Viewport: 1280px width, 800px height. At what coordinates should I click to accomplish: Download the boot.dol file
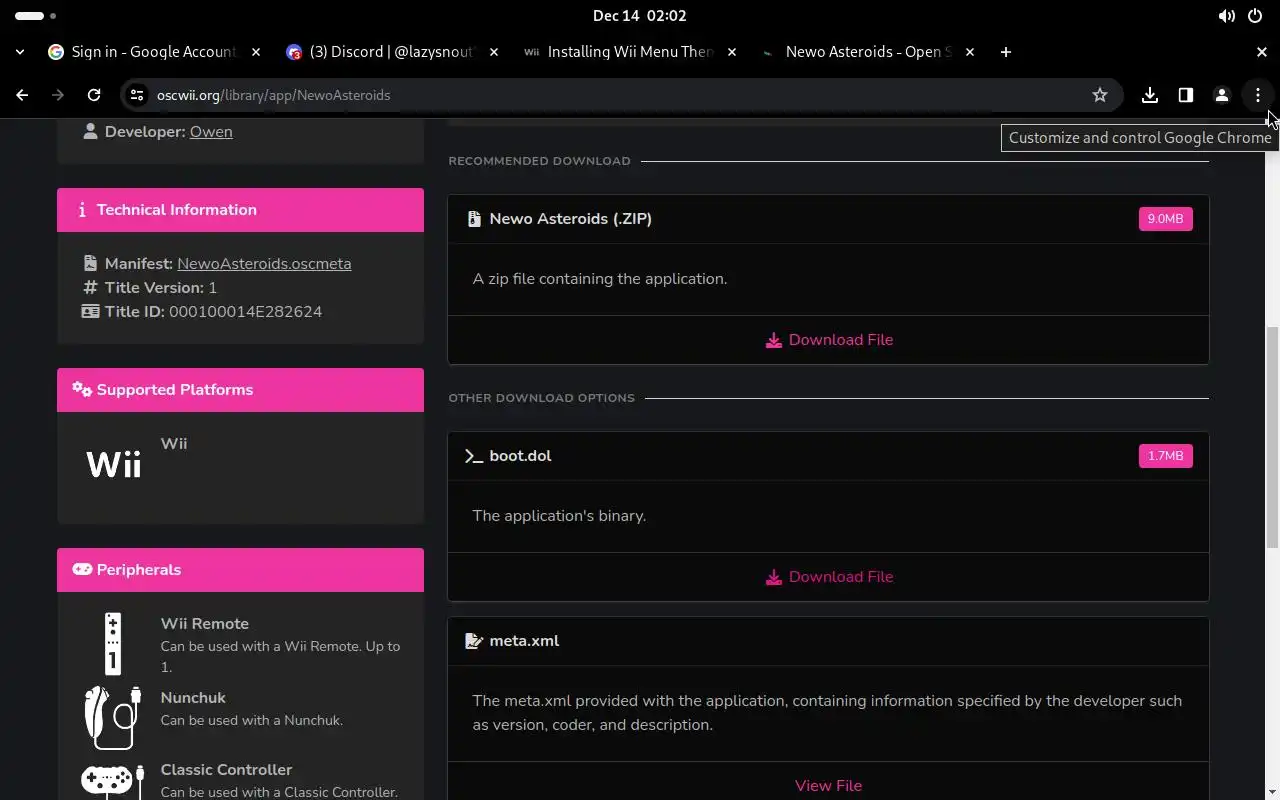(828, 577)
